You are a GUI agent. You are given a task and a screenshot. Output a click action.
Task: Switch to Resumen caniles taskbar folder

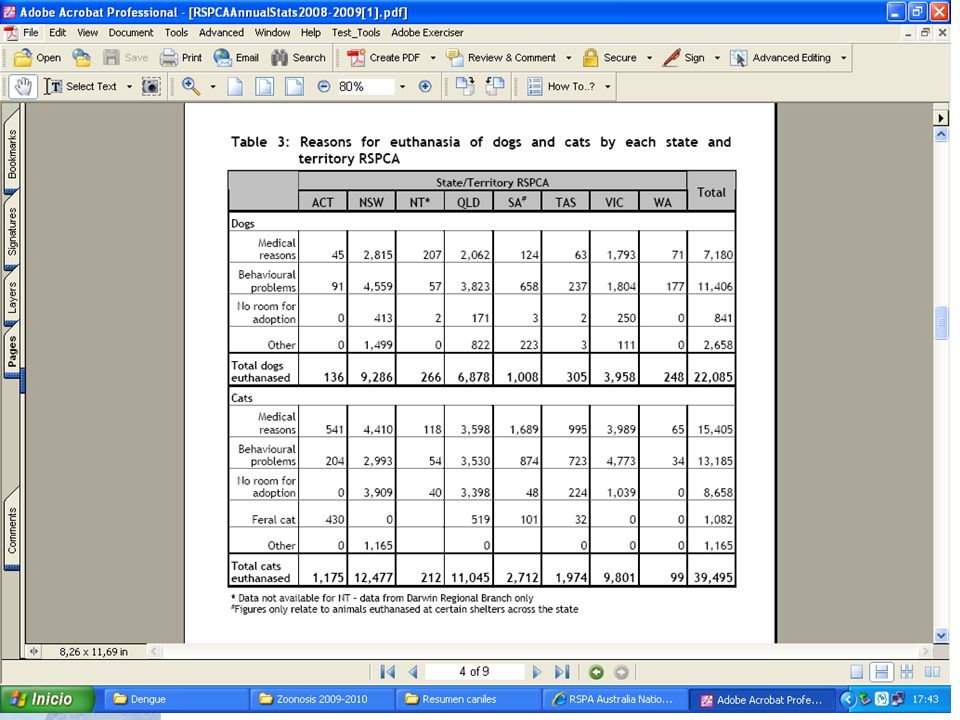point(466,699)
